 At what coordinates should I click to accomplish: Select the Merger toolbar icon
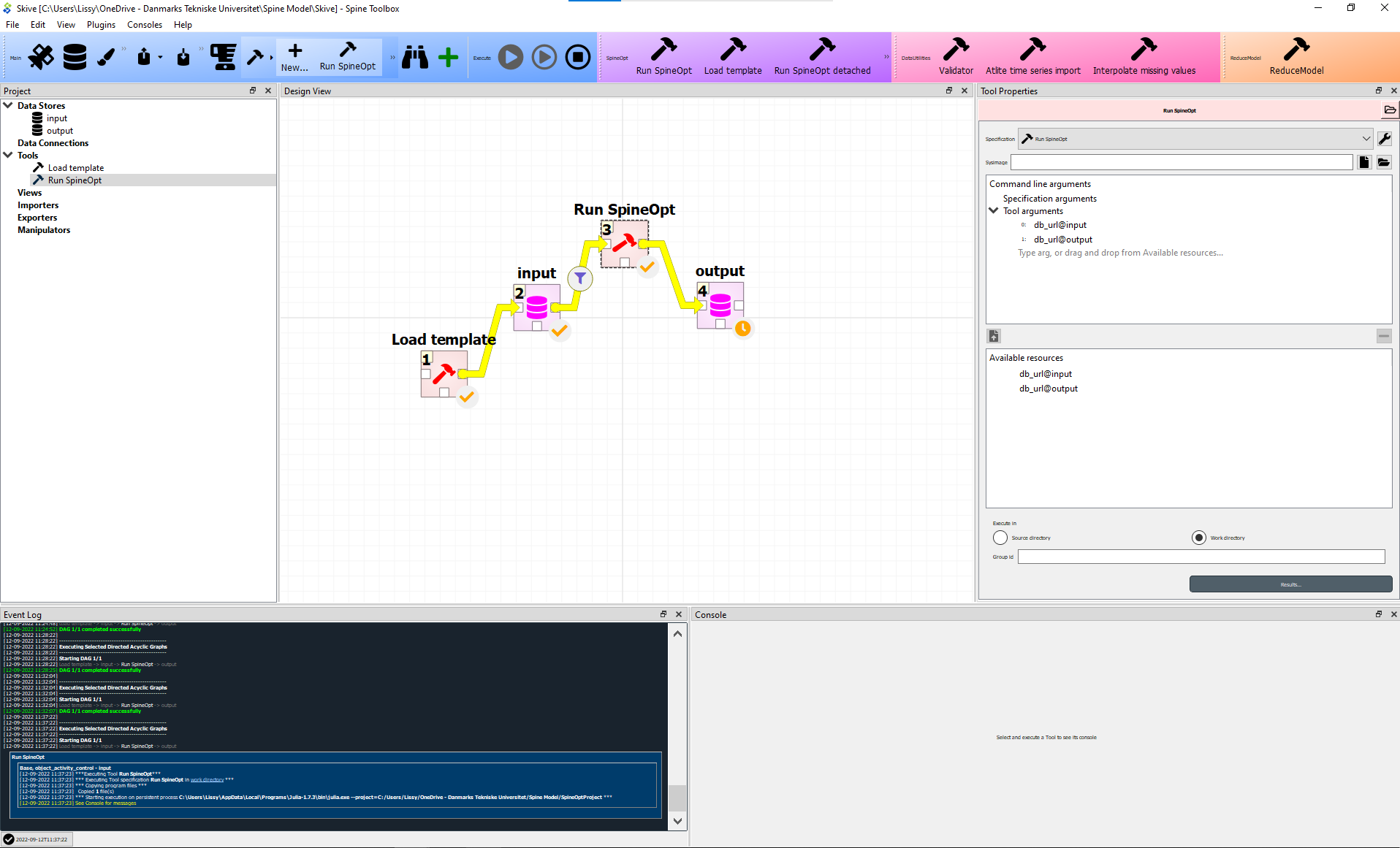point(223,57)
